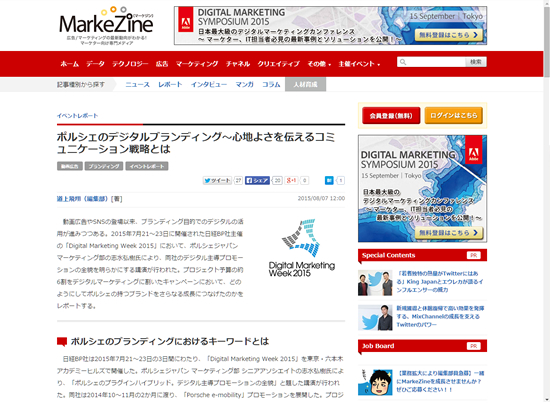
Task: Click the MarkeZine logo
Action: coord(106,26)
